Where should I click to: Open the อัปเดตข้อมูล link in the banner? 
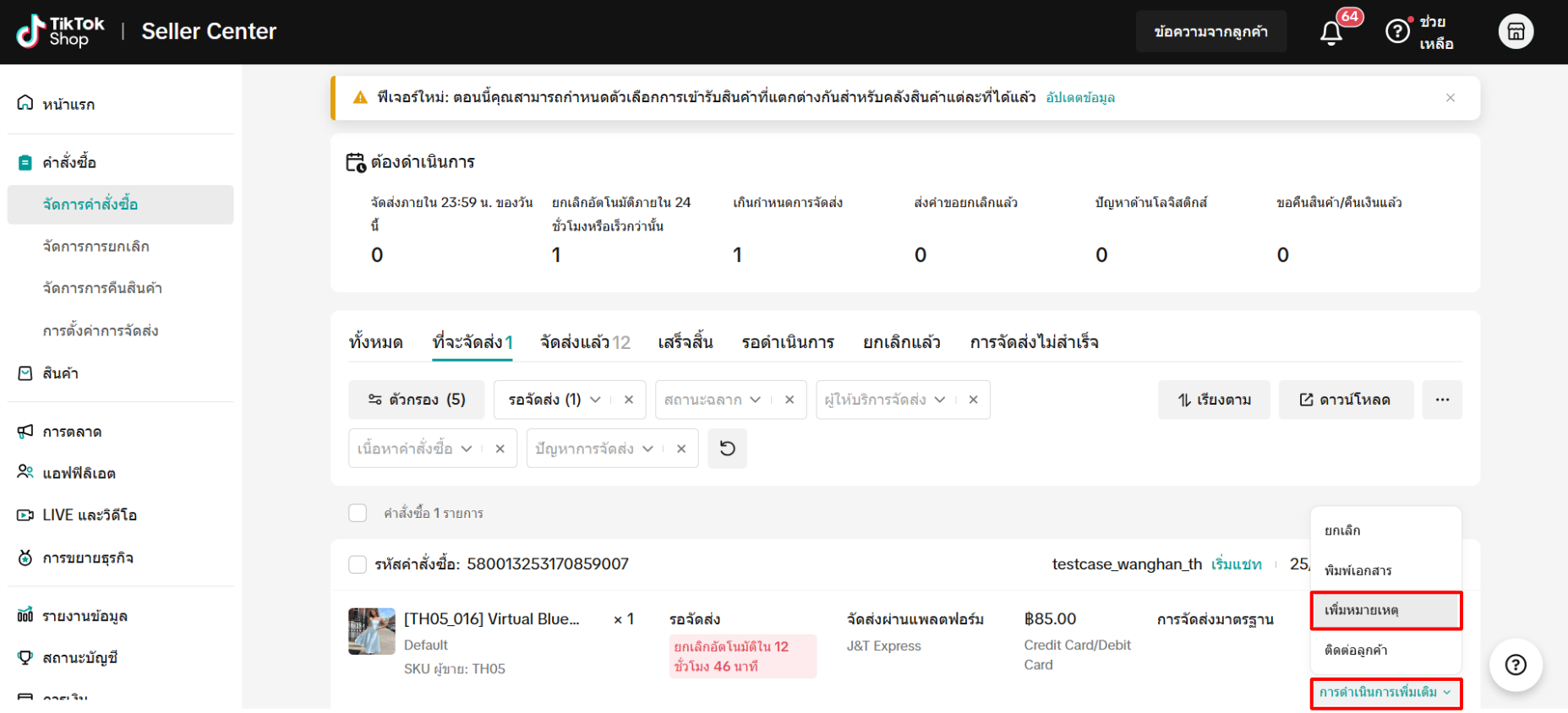click(1079, 98)
